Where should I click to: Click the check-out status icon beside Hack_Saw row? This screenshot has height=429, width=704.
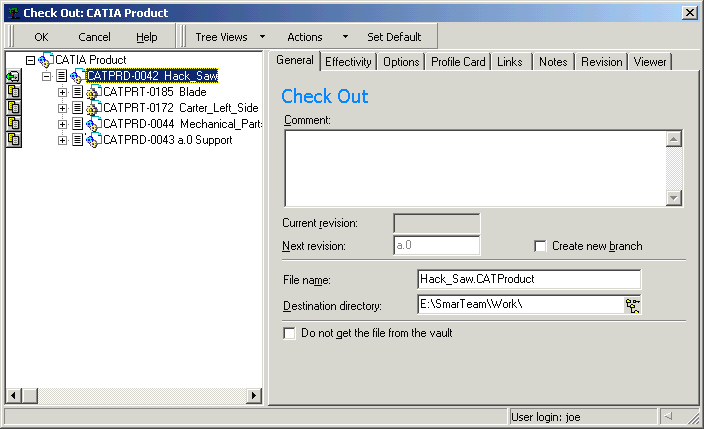[13, 76]
